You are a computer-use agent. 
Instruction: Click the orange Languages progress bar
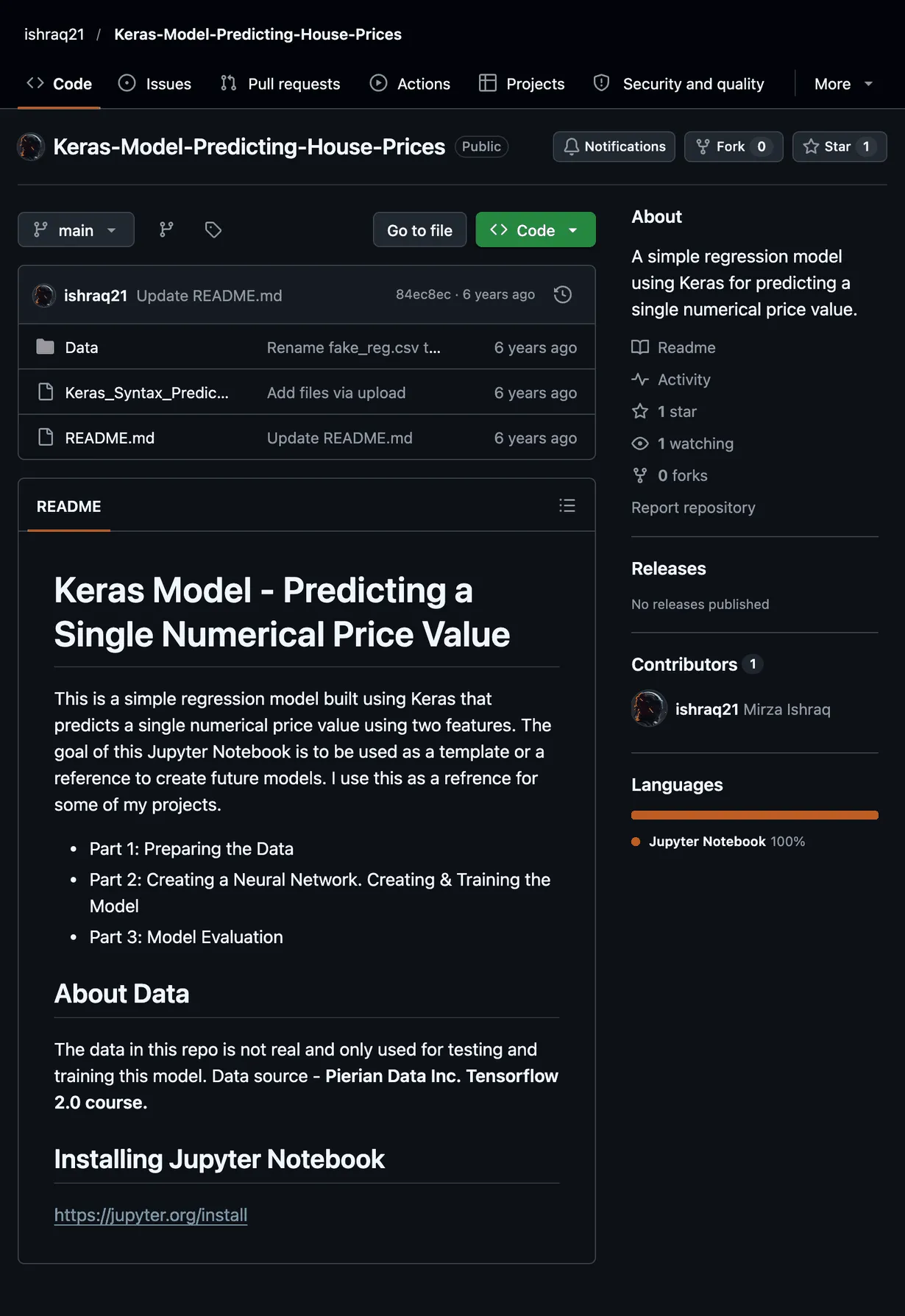tap(755, 815)
